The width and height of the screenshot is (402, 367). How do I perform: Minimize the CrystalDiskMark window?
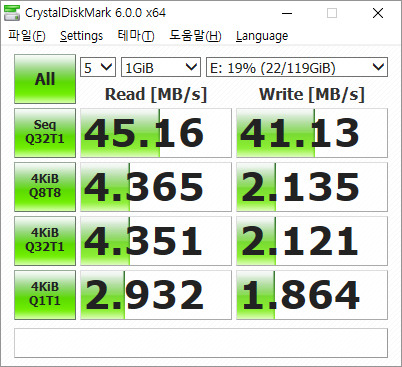tap(287, 13)
